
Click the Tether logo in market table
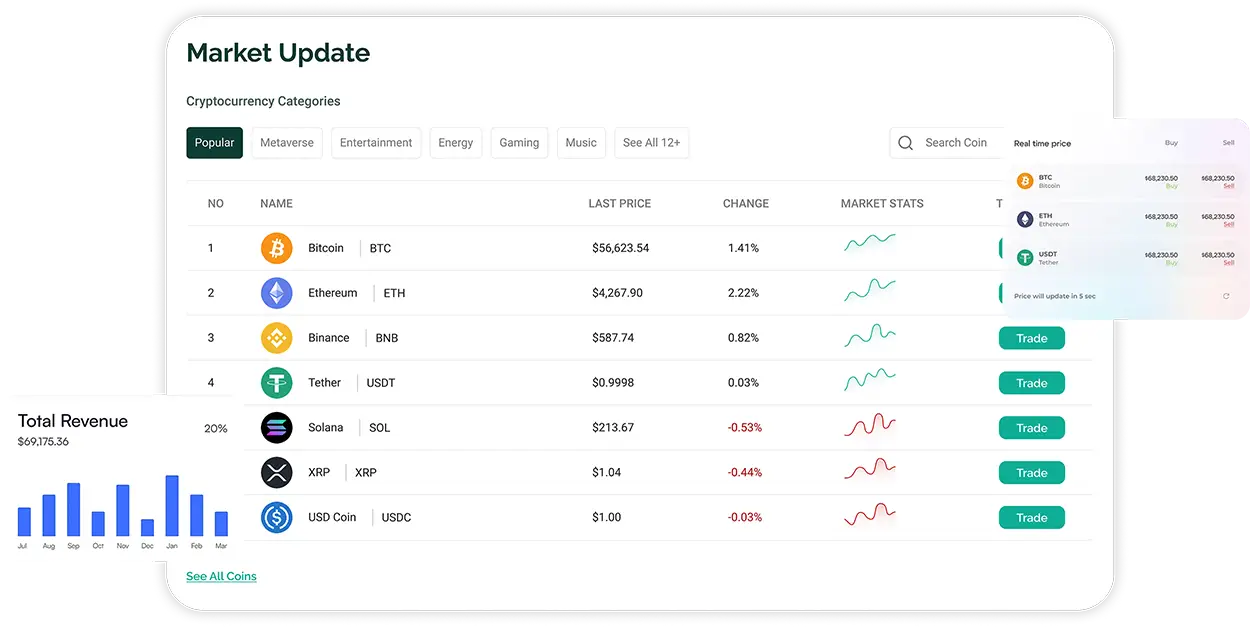[x=277, y=383]
